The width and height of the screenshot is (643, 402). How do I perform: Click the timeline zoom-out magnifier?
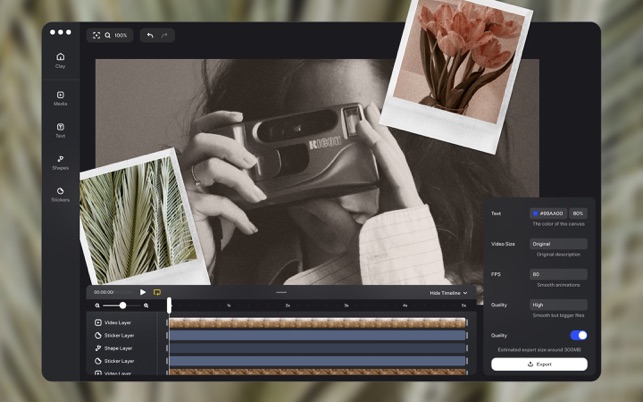click(97, 306)
